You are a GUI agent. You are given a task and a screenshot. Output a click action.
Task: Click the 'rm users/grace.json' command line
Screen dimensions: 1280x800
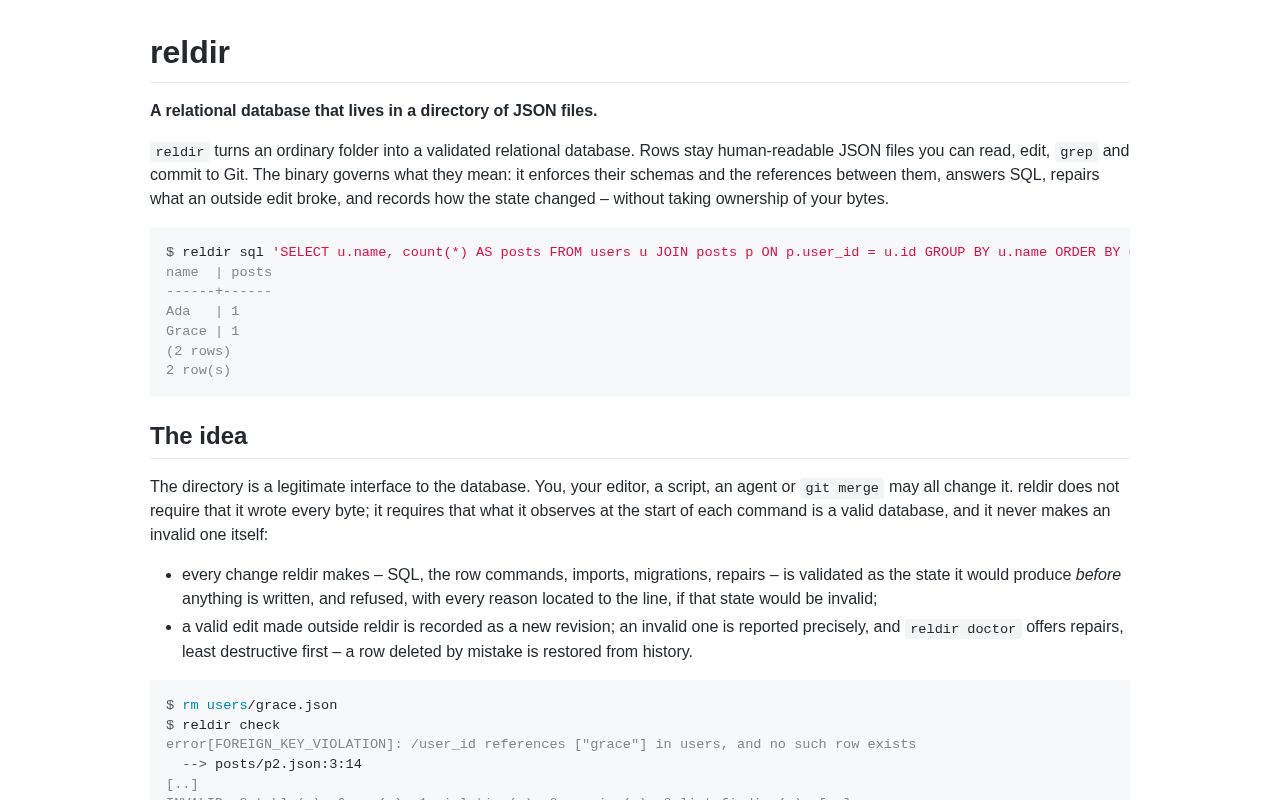coord(252,705)
